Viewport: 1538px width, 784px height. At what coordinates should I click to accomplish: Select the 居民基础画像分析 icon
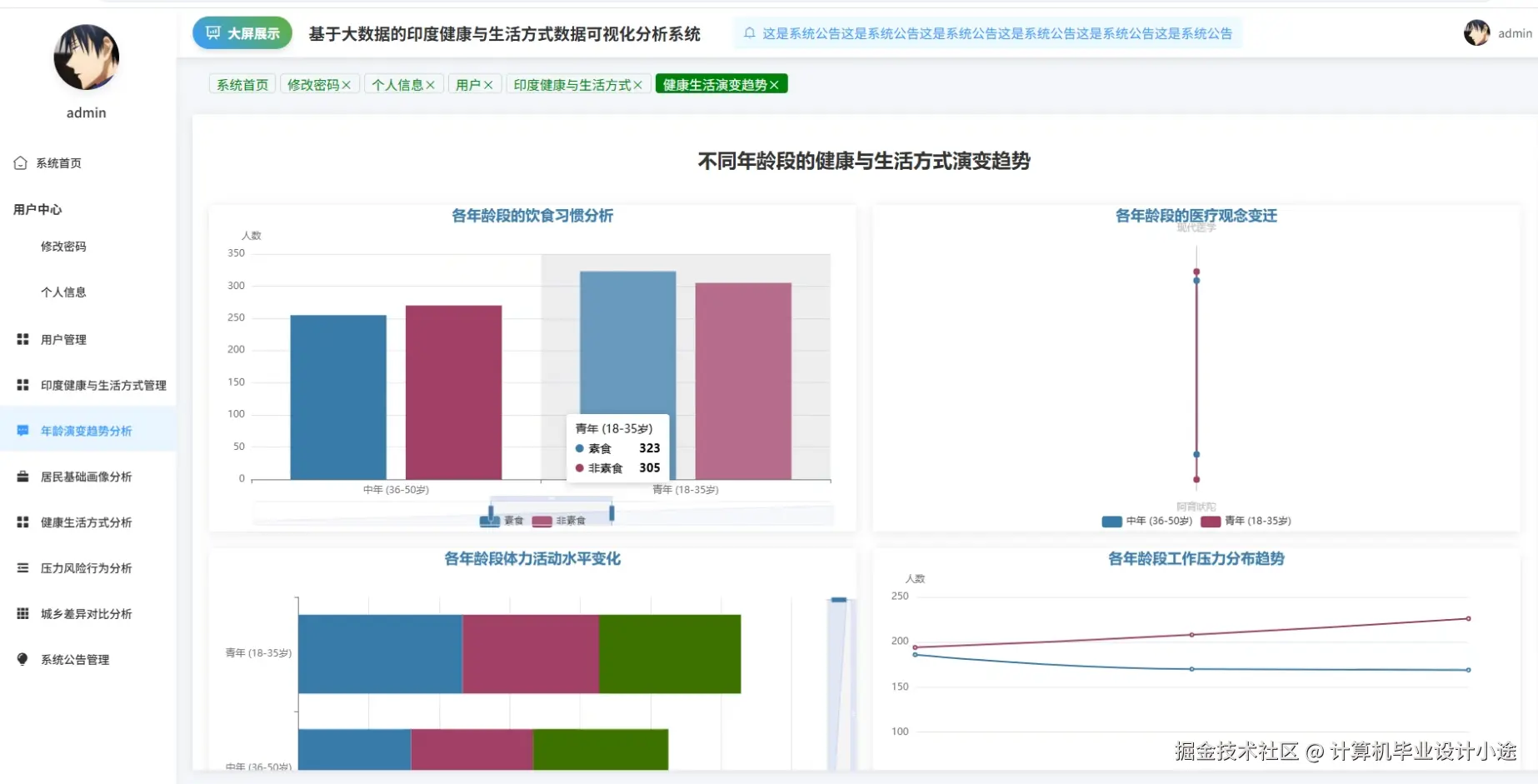(x=21, y=476)
